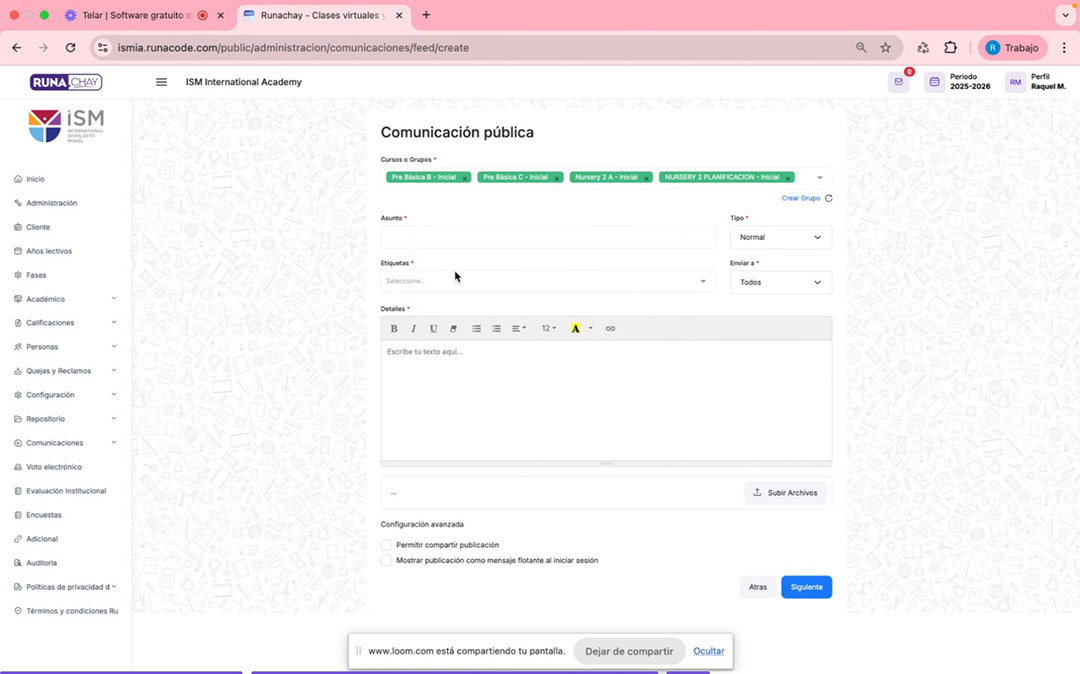This screenshot has height=674, width=1080.
Task: Click the Siguiente button
Action: point(806,587)
